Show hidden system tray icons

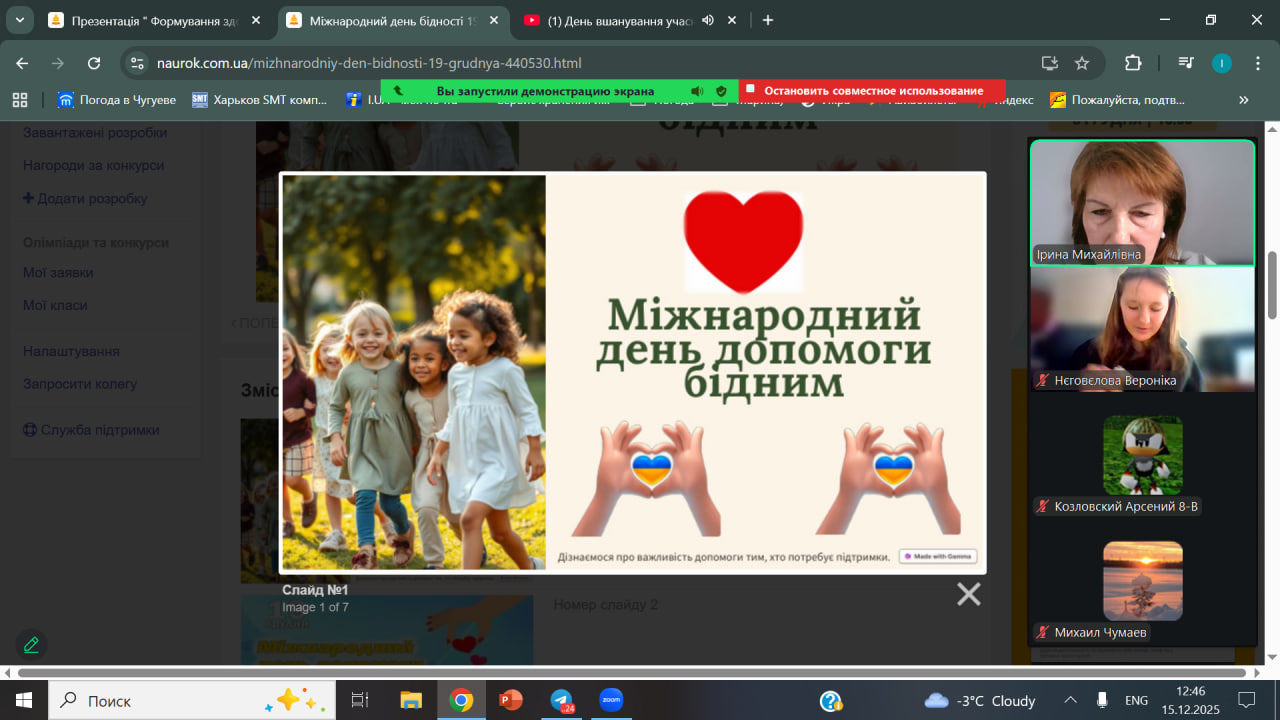click(1070, 701)
